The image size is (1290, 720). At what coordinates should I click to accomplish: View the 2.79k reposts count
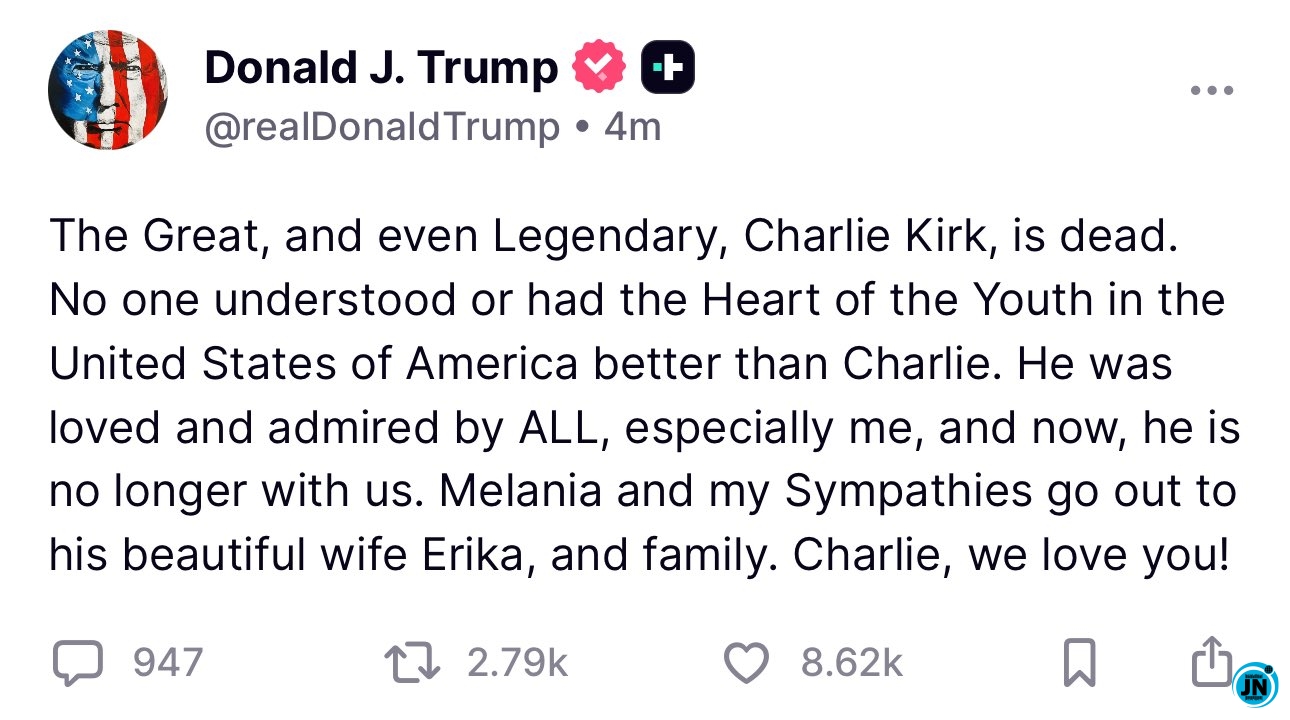point(518,662)
